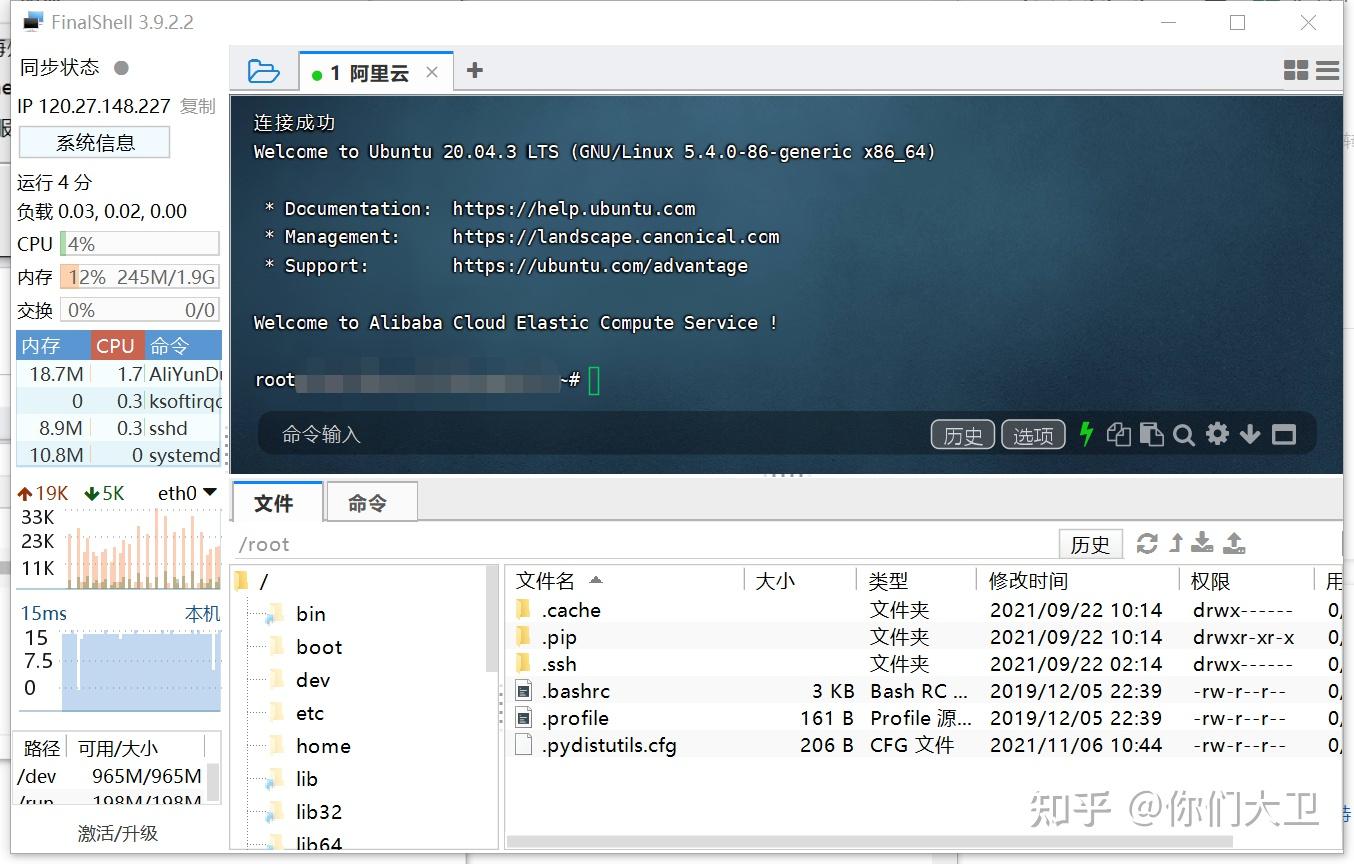Image resolution: width=1354 pixels, height=864 pixels.
Task: Select the boot folder in tree
Action: [x=319, y=647]
